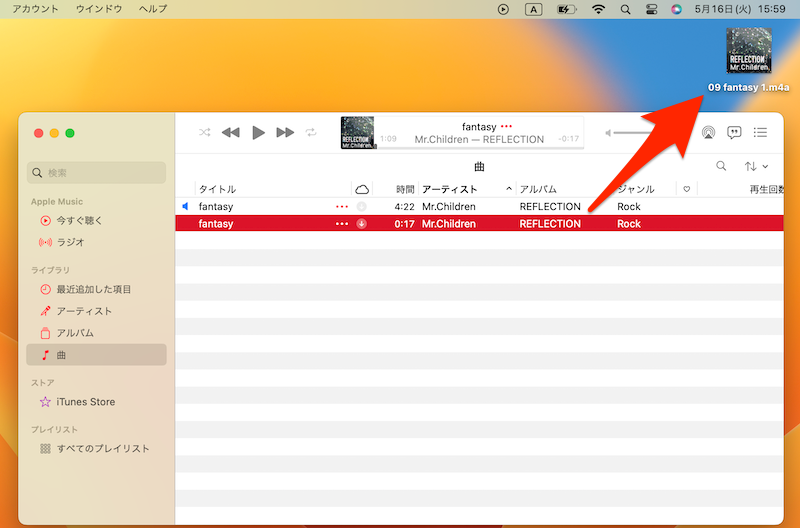The width and height of the screenshot is (800, 528).
Task: Go to iTunes Store
Action: [x=85, y=402]
